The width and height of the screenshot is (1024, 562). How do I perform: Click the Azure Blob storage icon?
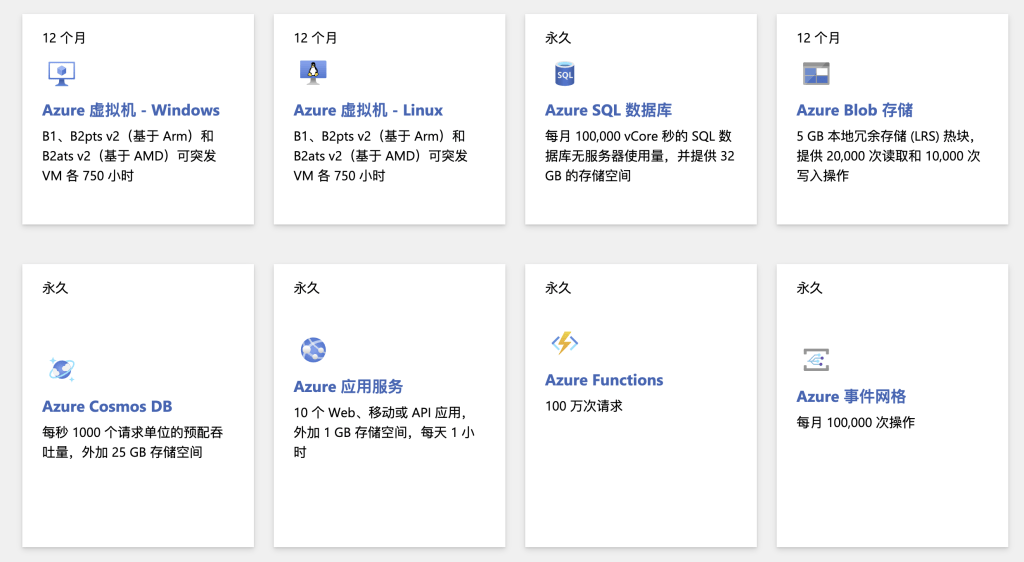pyautogui.click(x=816, y=73)
